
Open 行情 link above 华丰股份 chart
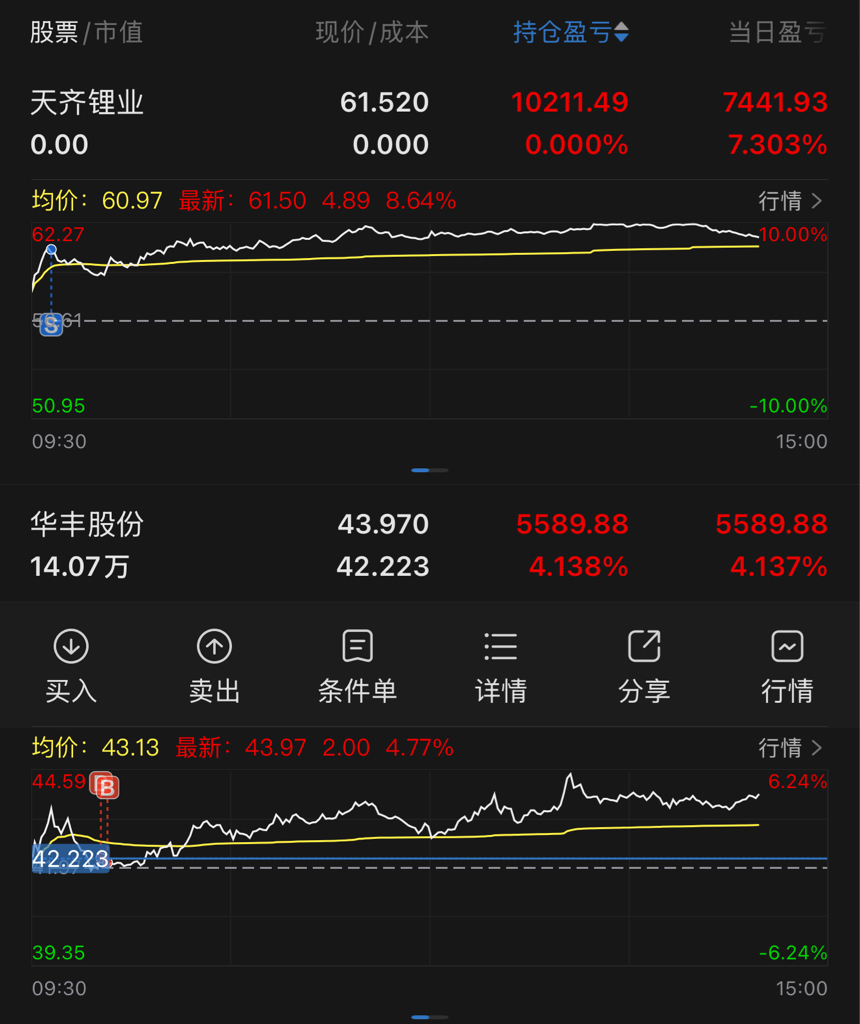[x=790, y=747]
